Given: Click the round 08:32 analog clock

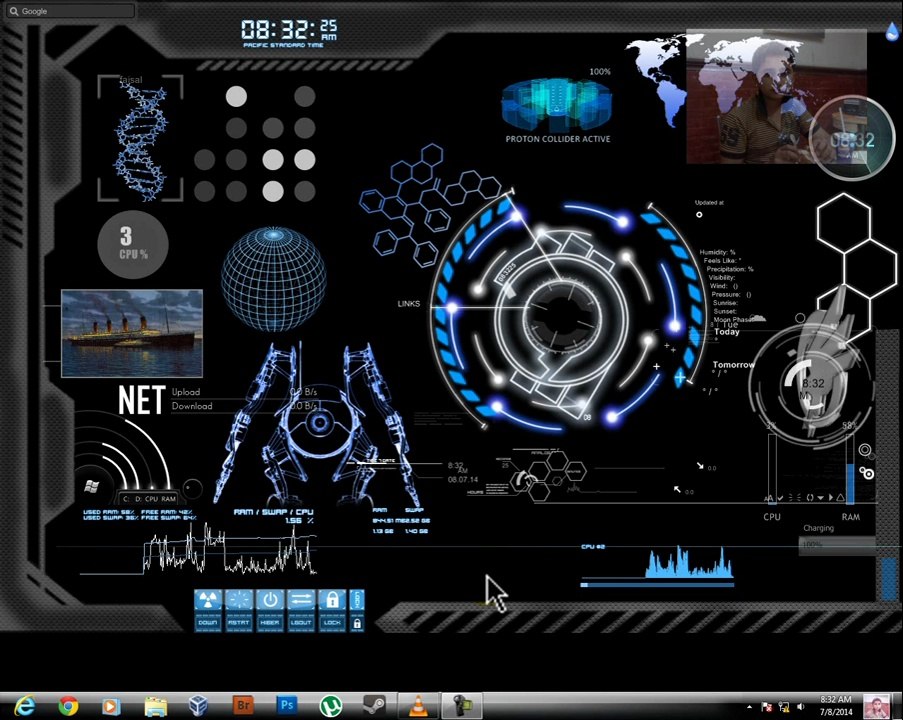Looking at the screenshot, I should coord(852,138).
